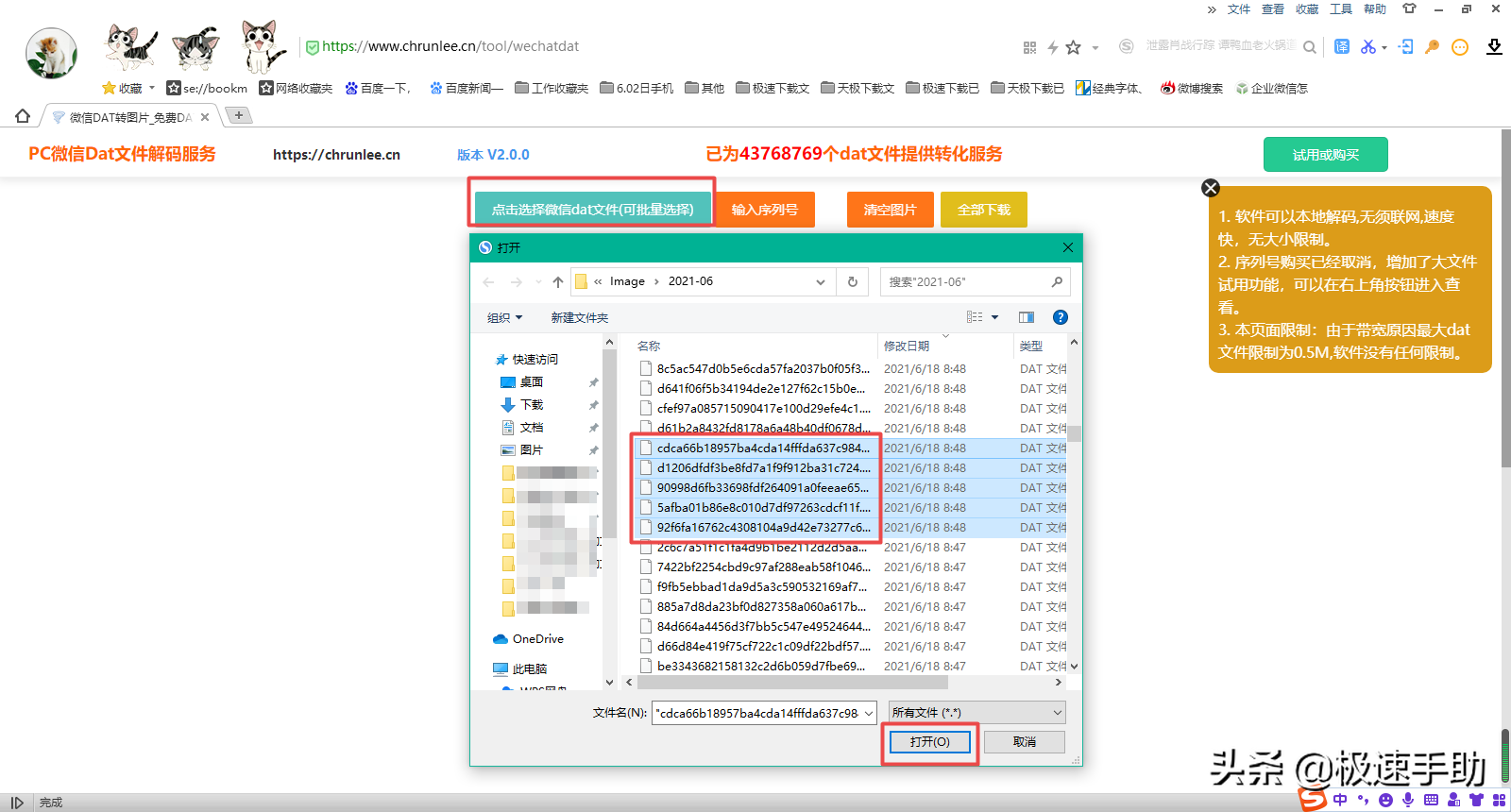This screenshot has height=812, width=1511.
Task: Open browser downloads arrow icon
Action: 1494,46
